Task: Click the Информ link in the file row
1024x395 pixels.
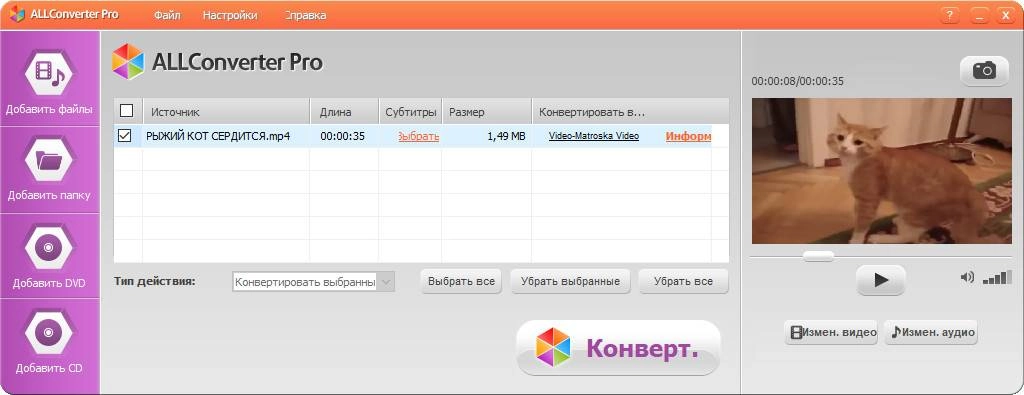Action: tap(688, 136)
